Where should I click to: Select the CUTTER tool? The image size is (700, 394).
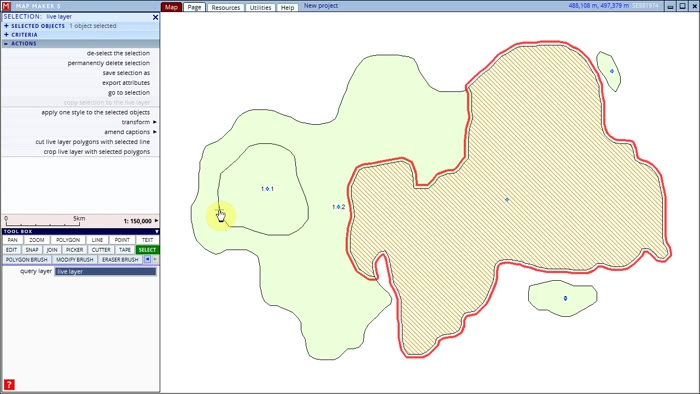[x=101, y=250]
